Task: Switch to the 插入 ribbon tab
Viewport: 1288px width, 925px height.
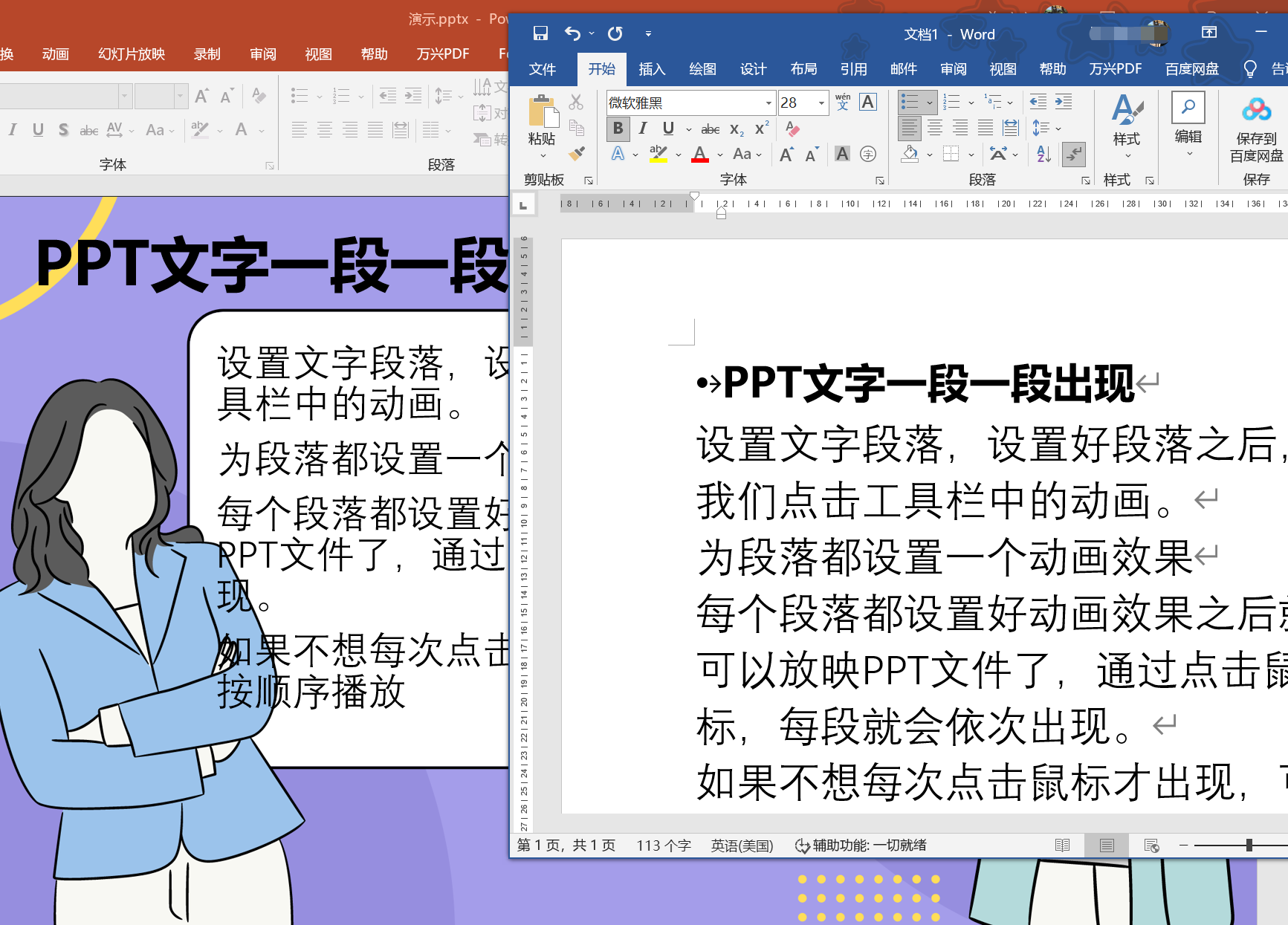Action: click(x=652, y=68)
